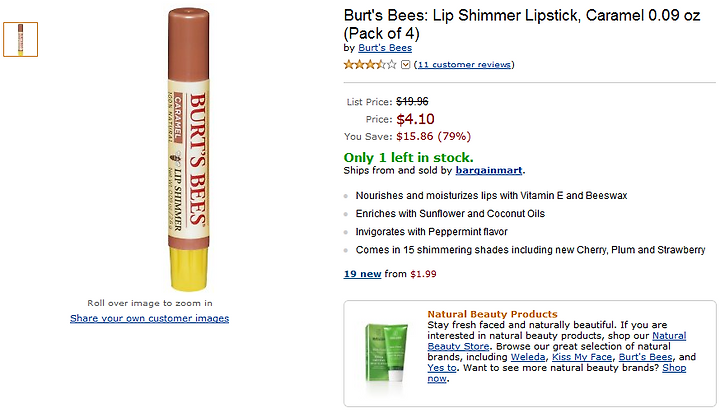Click the small product thumbnail image

pos(21,39)
